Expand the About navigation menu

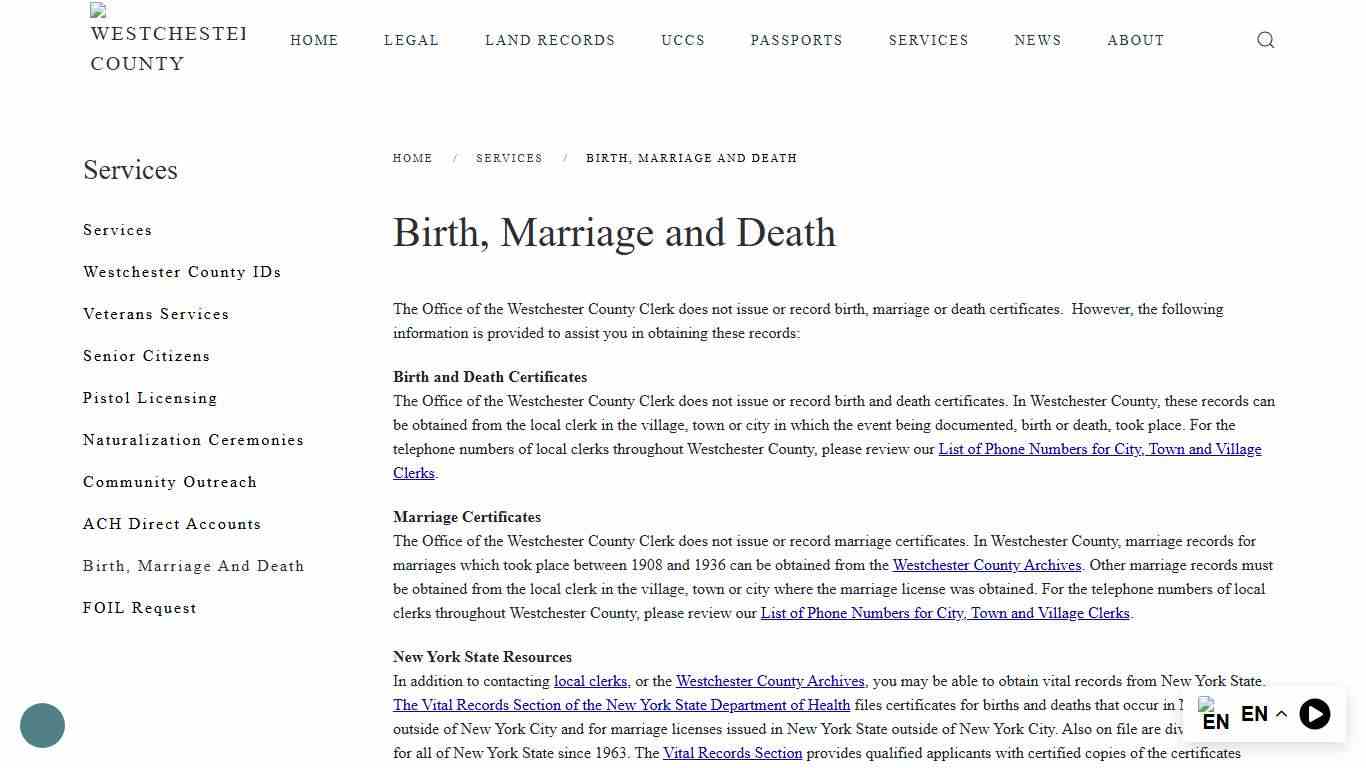pos(1135,40)
